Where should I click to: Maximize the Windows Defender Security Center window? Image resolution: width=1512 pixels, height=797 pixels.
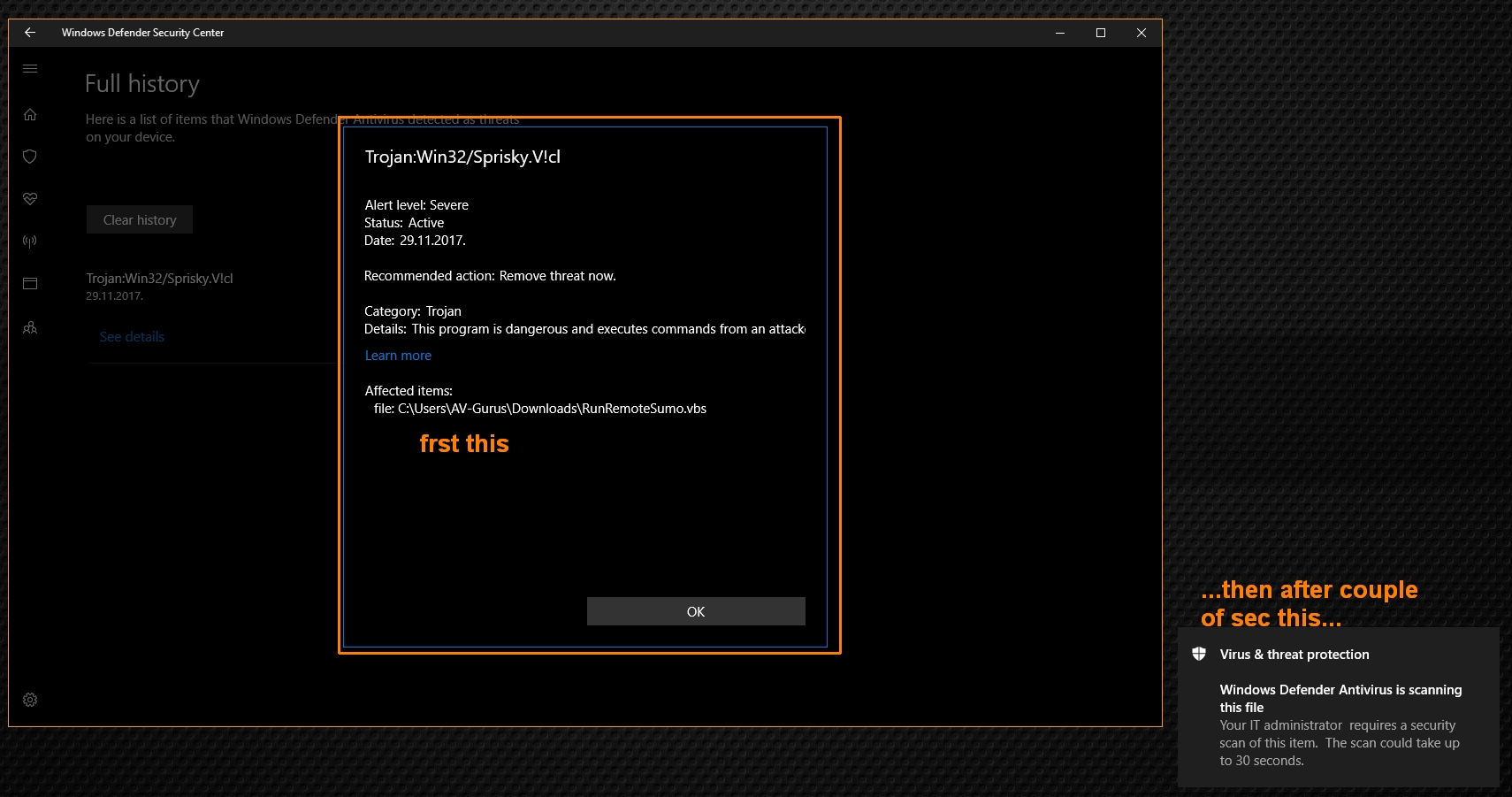[x=1101, y=33]
